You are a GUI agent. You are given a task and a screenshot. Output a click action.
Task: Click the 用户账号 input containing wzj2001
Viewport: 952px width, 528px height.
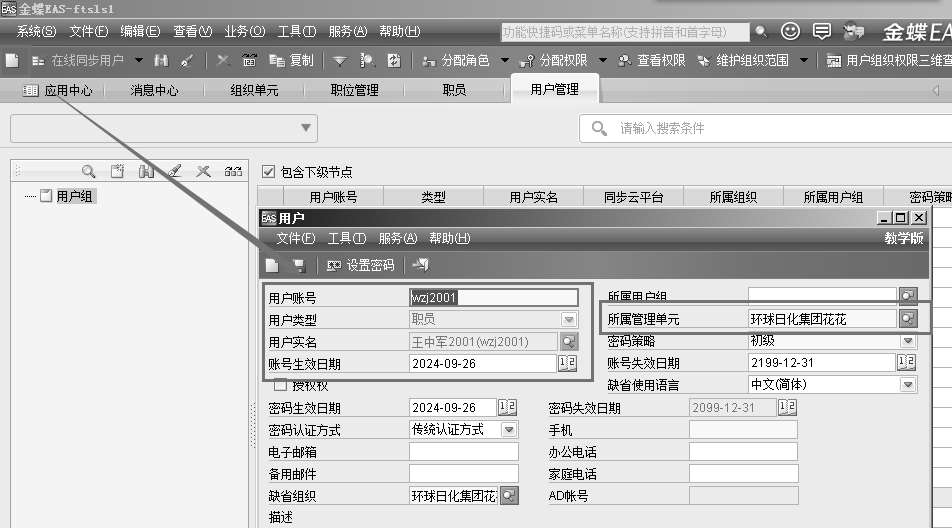[x=494, y=297]
